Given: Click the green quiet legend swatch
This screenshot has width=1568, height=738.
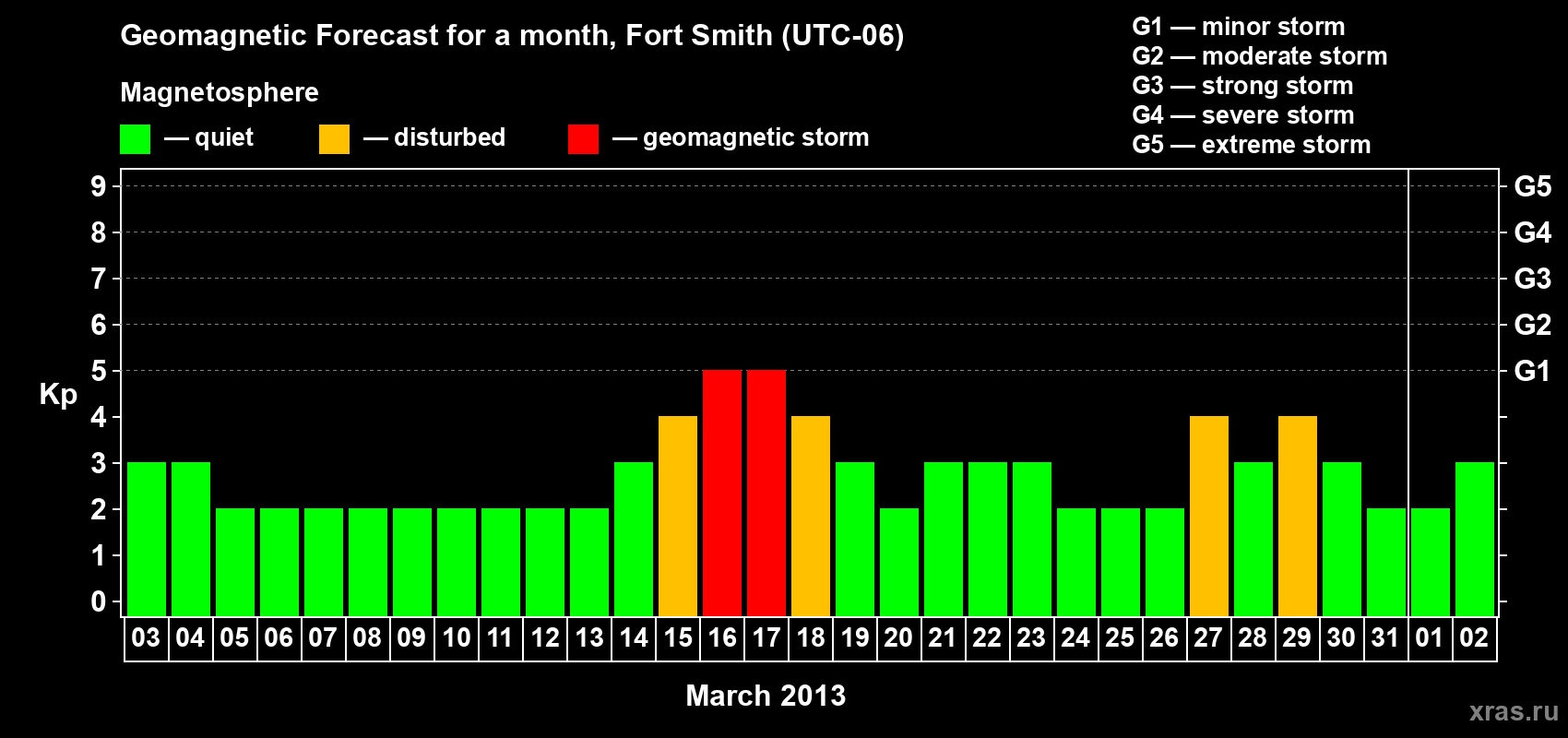Looking at the screenshot, I should click(x=135, y=139).
